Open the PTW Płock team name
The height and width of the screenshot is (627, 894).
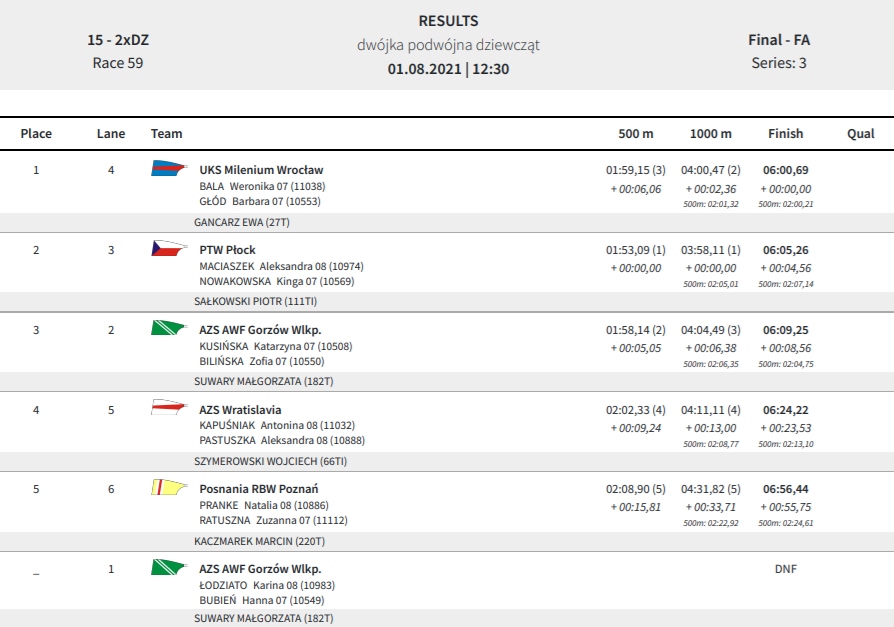coord(227,250)
